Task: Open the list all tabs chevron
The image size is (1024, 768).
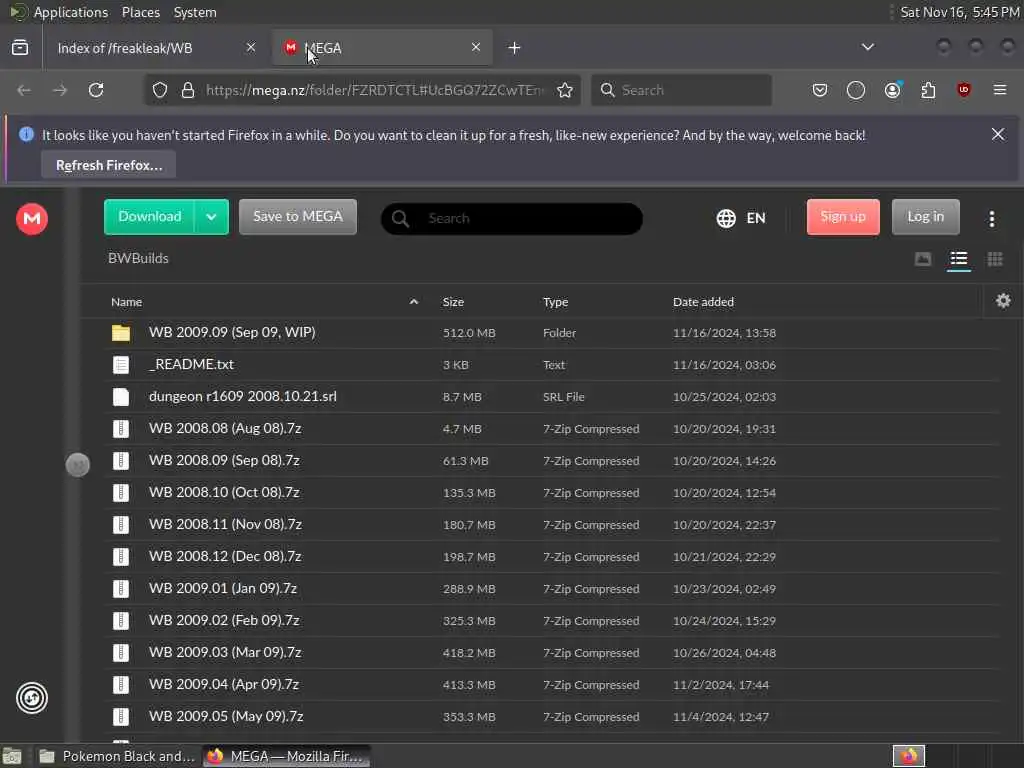Action: pos(867,47)
